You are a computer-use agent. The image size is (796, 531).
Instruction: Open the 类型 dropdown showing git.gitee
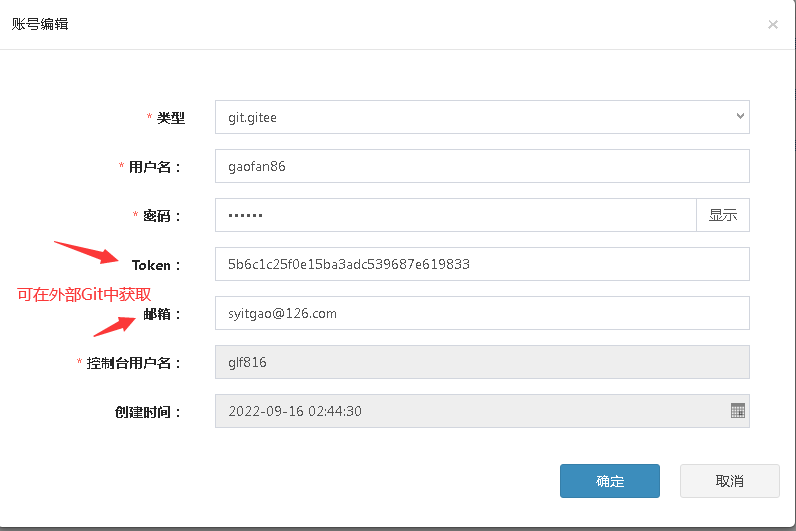click(482, 117)
